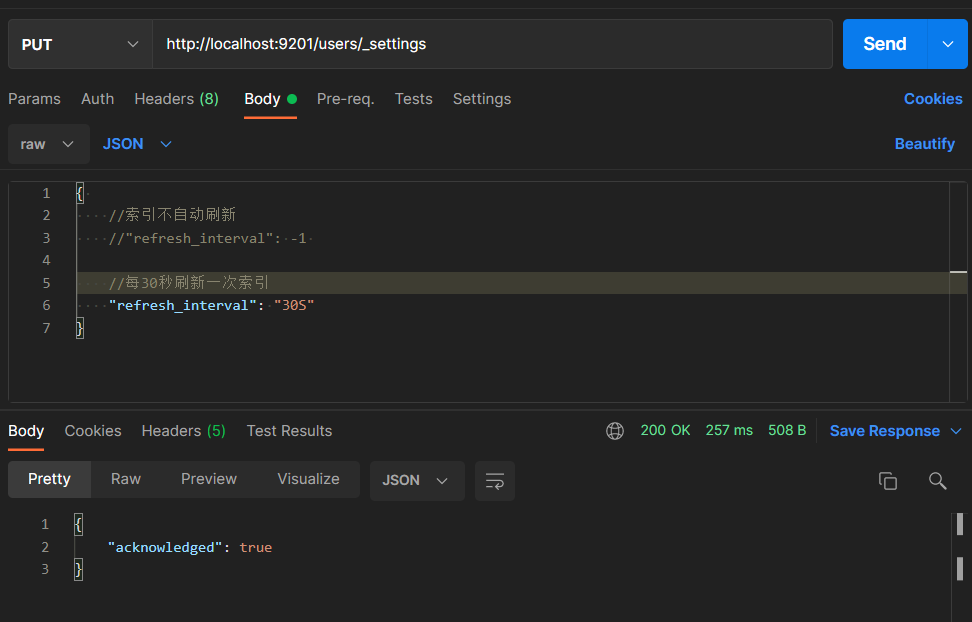Viewport: 972px width, 622px height.
Task: Click the 257 ms response time
Action: [729, 430]
